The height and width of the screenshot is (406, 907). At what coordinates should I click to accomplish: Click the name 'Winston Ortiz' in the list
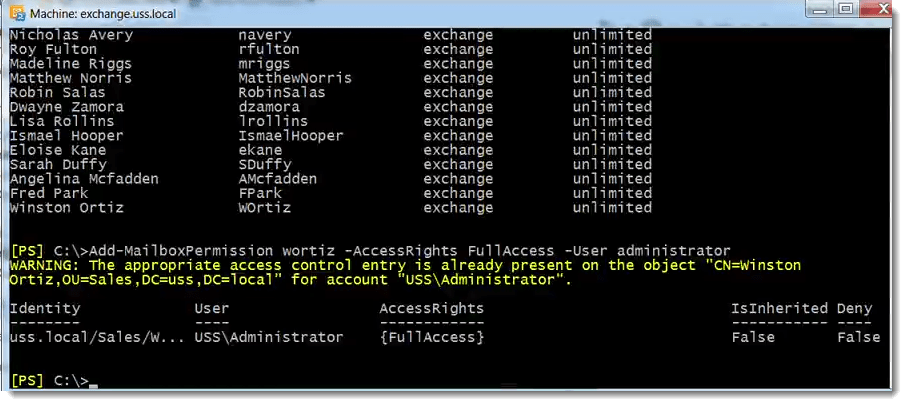[67, 208]
